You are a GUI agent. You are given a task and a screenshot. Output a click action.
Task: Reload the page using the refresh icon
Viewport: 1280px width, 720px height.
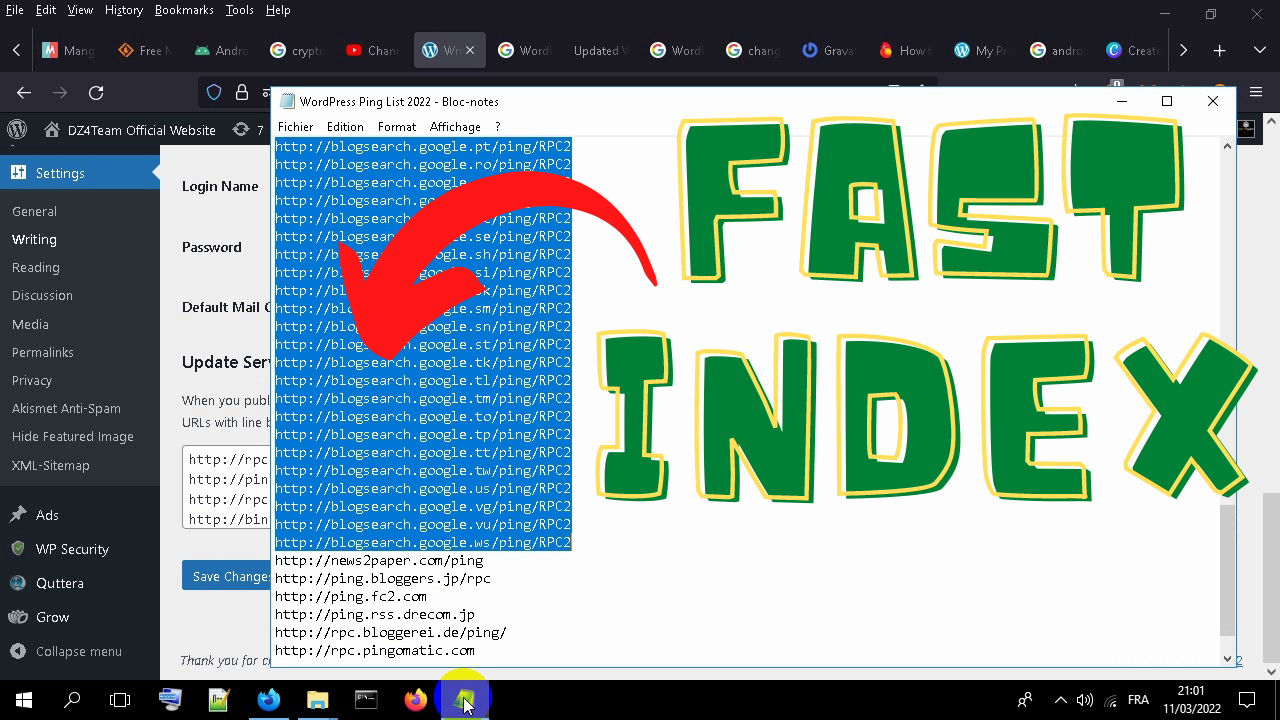[x=96, y=92]
